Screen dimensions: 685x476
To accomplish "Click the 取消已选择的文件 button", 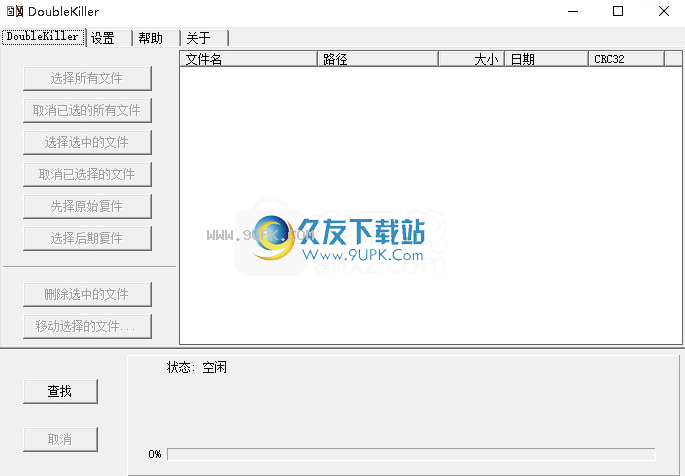I will pos(87,174).
